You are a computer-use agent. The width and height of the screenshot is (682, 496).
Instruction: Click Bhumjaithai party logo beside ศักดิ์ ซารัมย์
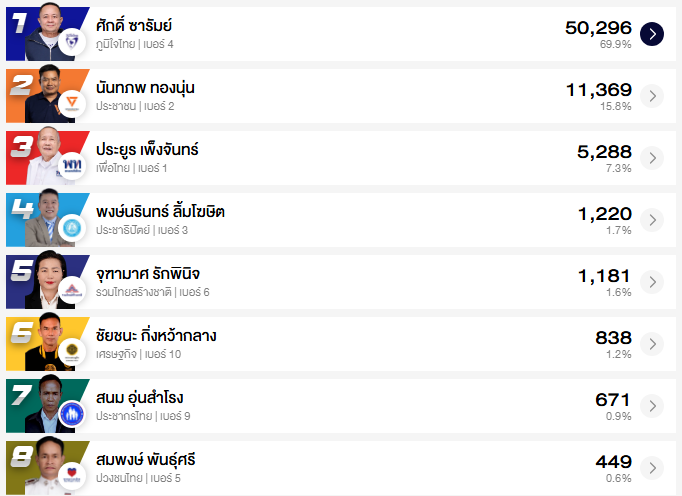tap(72, 41)
